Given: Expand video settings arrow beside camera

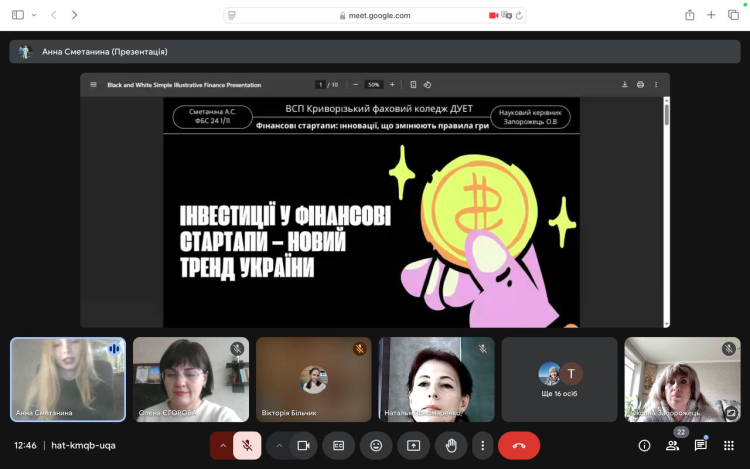Looking at the screenshot, I should pos(279,445).
